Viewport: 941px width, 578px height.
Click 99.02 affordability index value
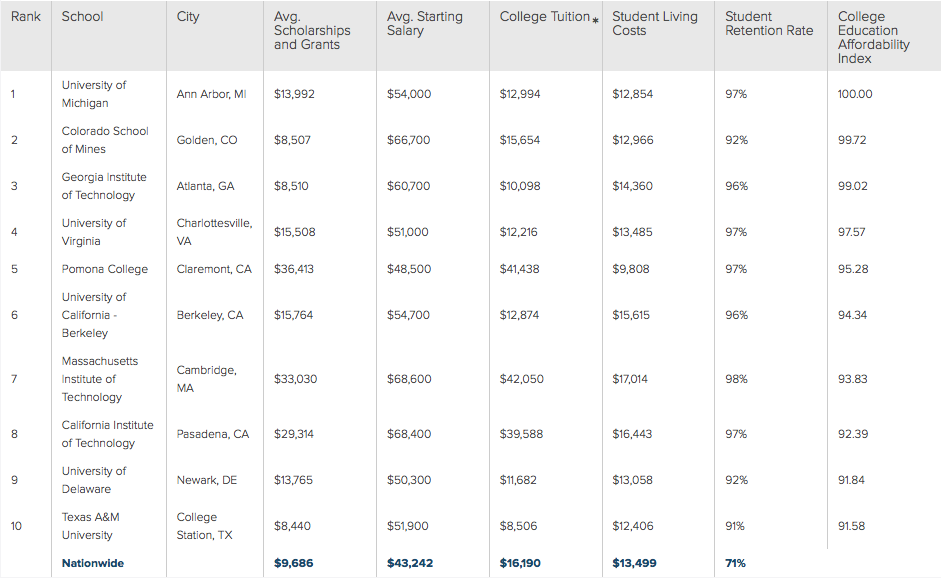(852, 186)
